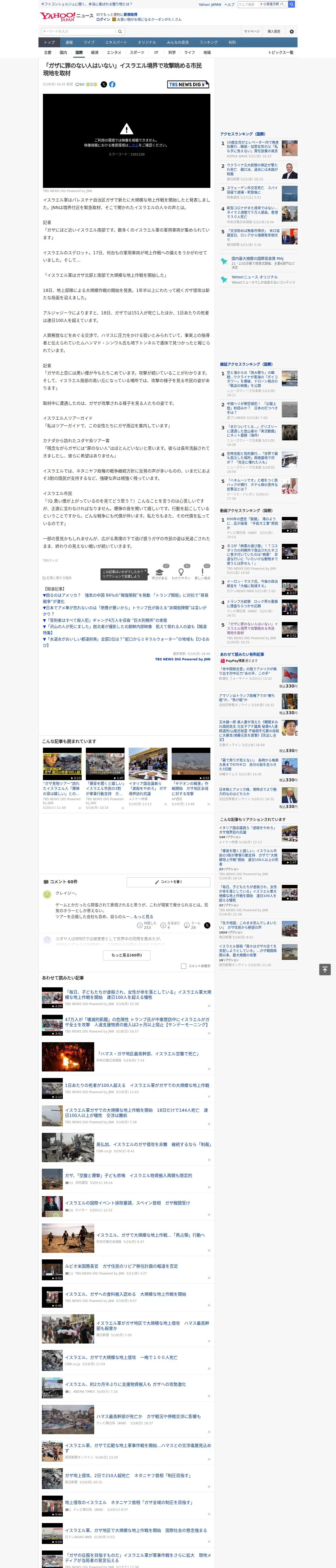Toggle コメント非表示 checkbox

(183, 966)
